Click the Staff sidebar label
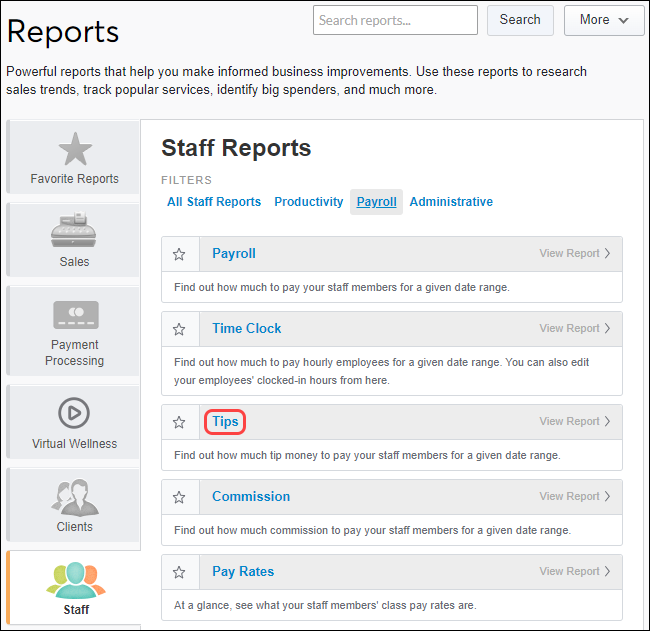 [76, 610]
